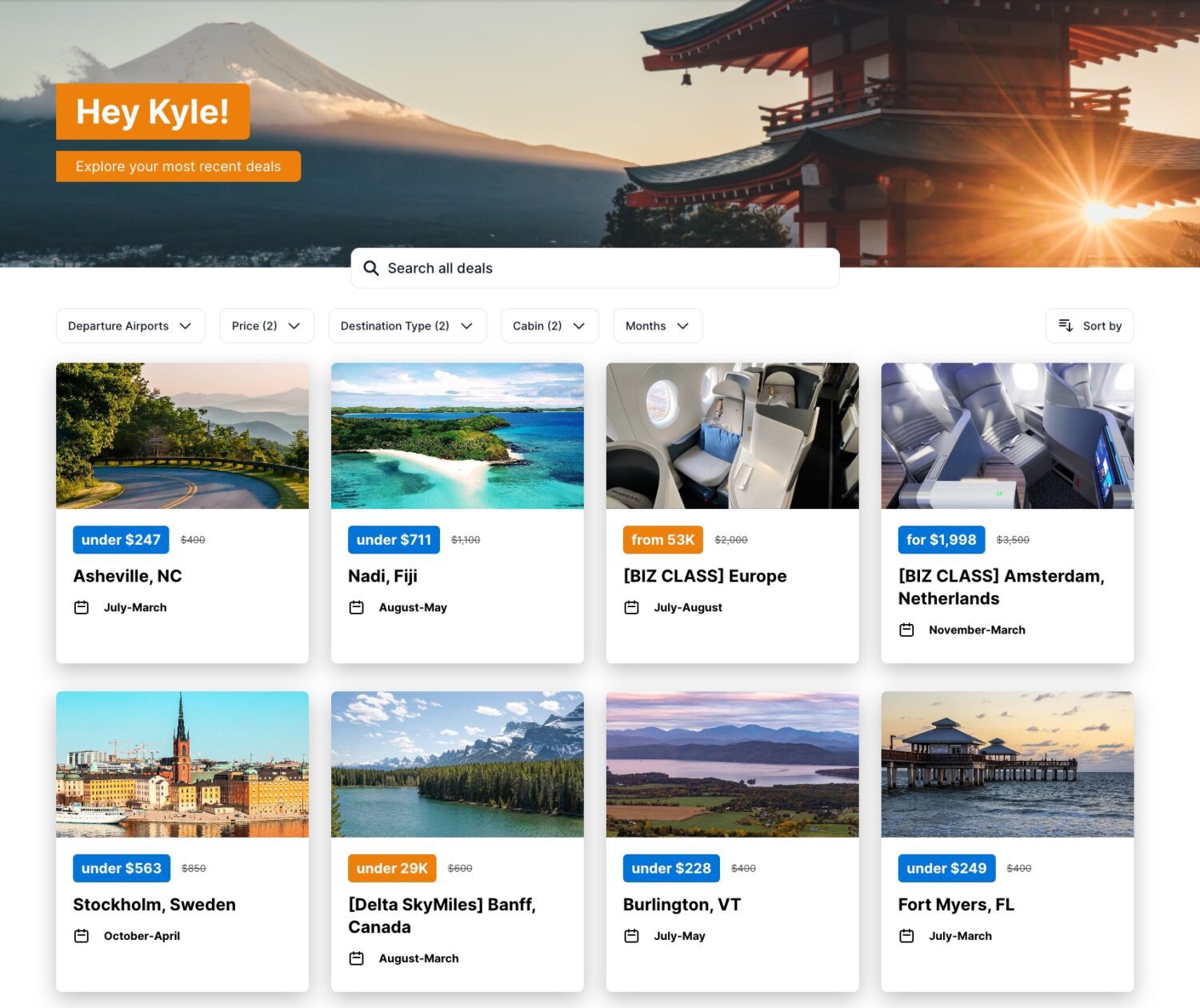Click the calendar icon on the Amsterdam deal

coord(906,630)
